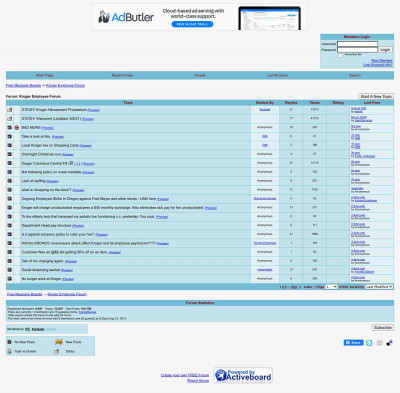Click the Topic column header

[x=128, y=103]
